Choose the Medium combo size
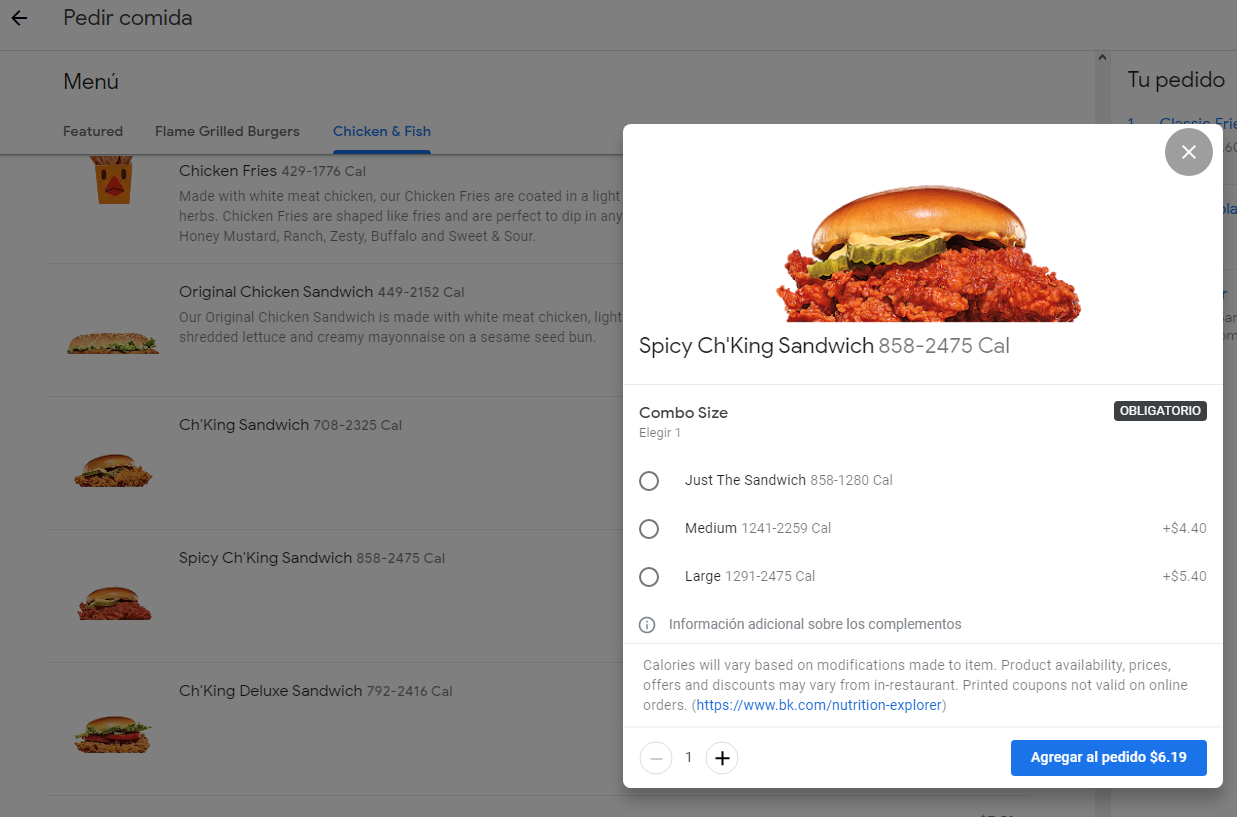Image resolution: width=1237 pixels, height=817 pixels. pos(649,529)
